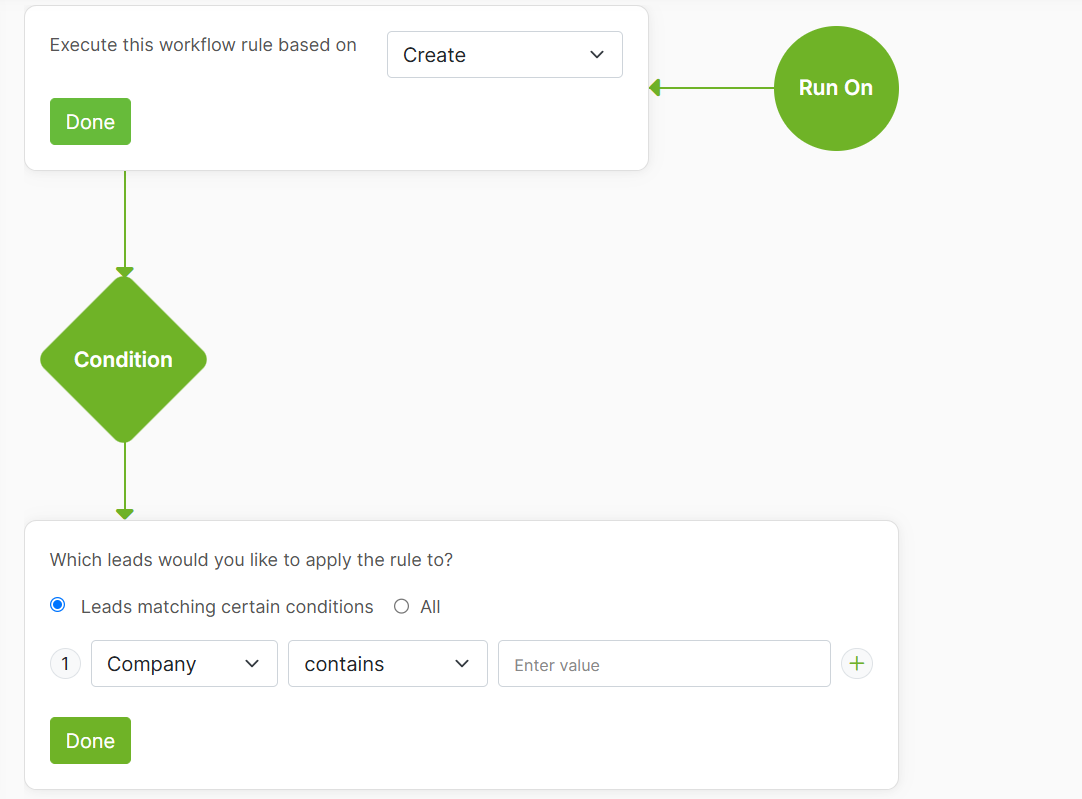Focus the Enter value text field

point(664,664)
